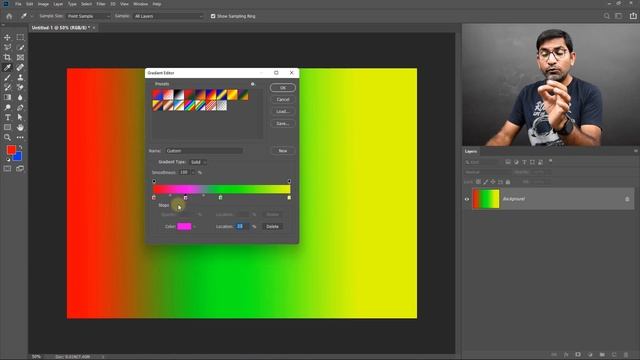
Task: Select the Rectangle shape tool
Action: (x=7, y=127)
